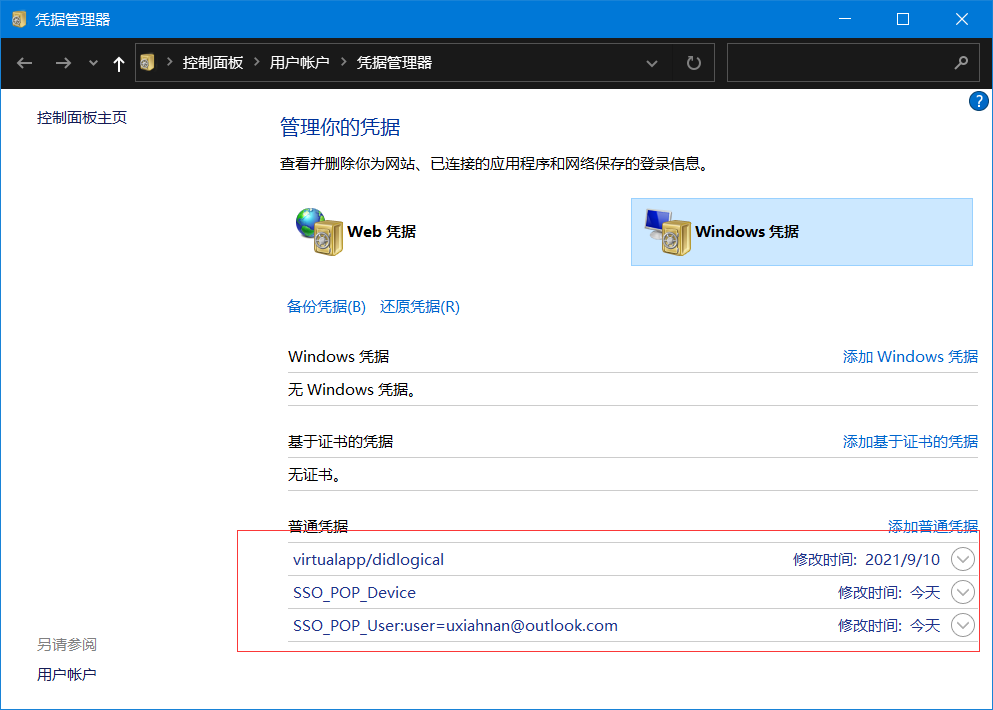
Task: Expand the address bar history dropdown
Action: pos(652,63)
